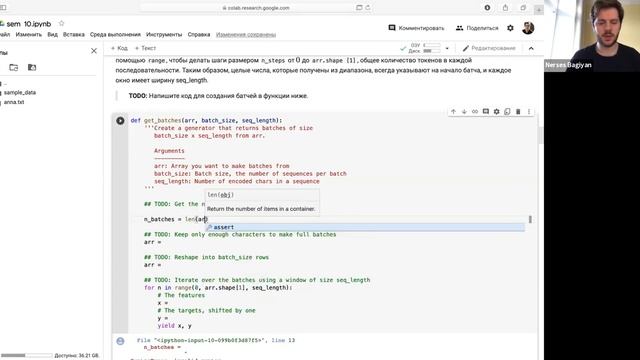Refresh the file browser folder

(x=14, y=67)
